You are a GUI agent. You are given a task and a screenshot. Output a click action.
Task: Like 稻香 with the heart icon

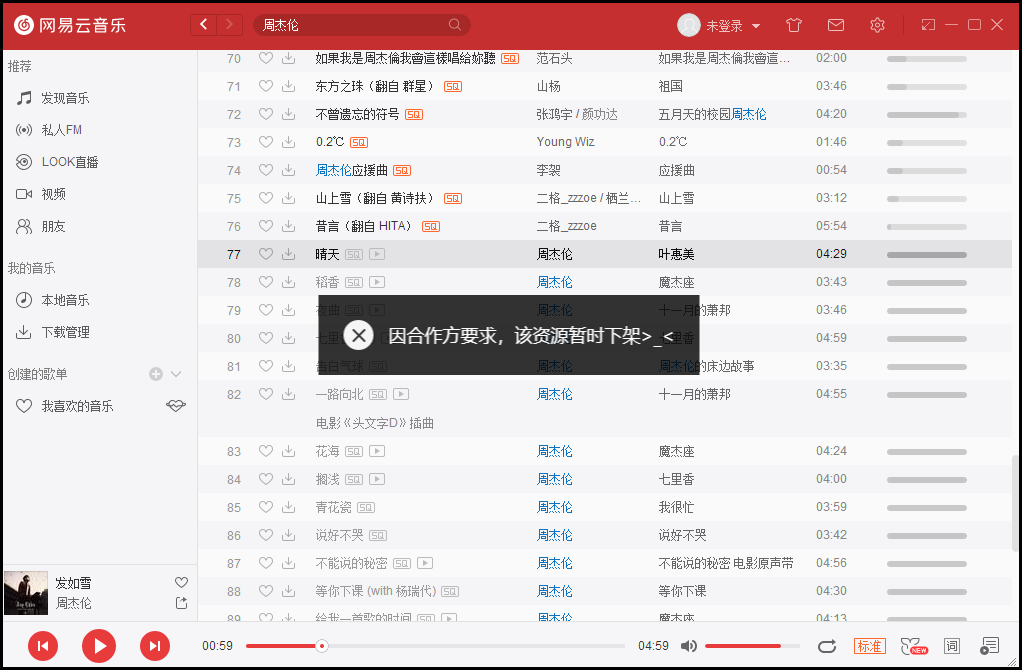point(265,282)
